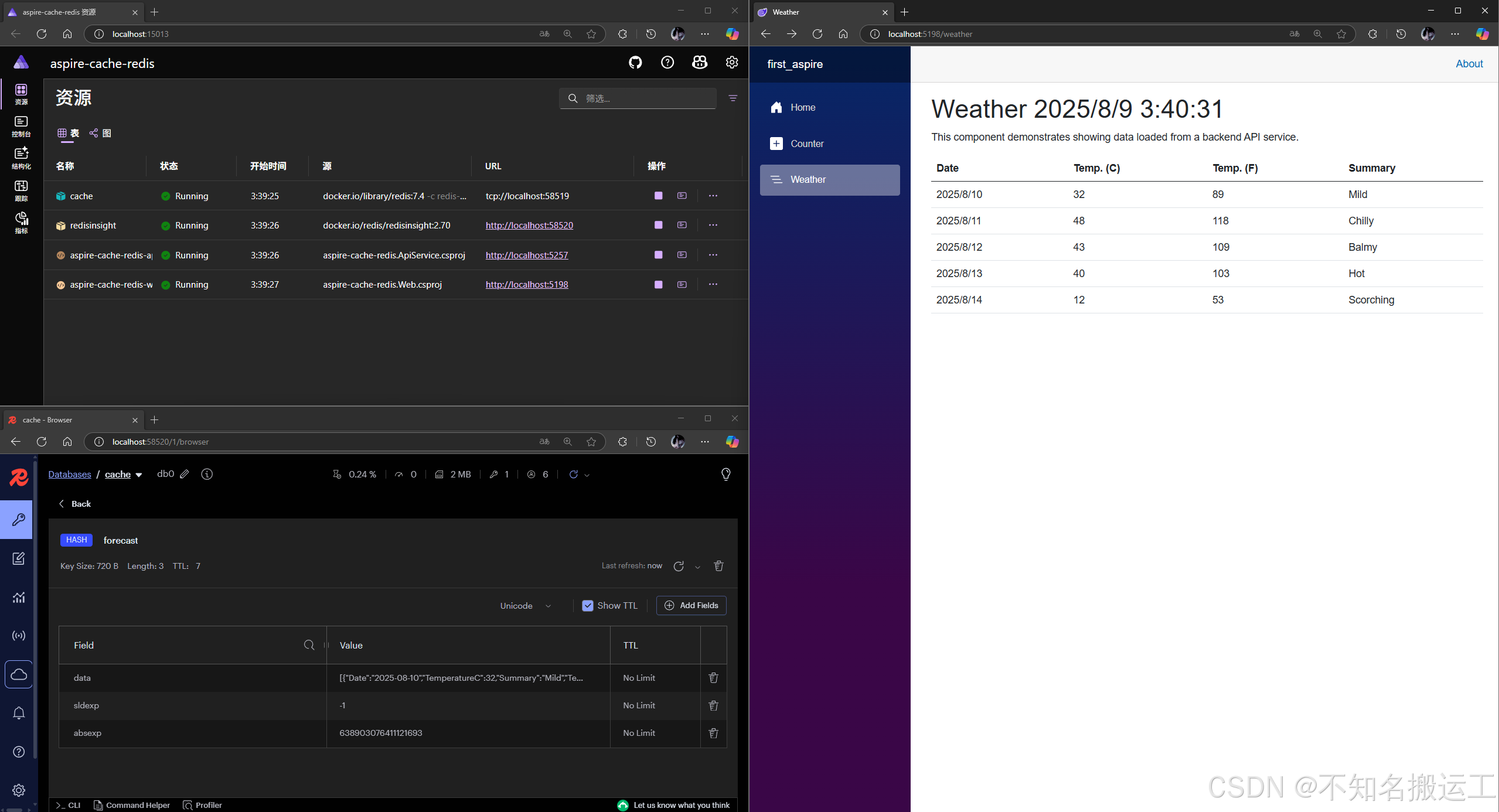Select Home in first_aspire navigation
The width and height of the screenshot is (1499, 812).
click(830, 107)
